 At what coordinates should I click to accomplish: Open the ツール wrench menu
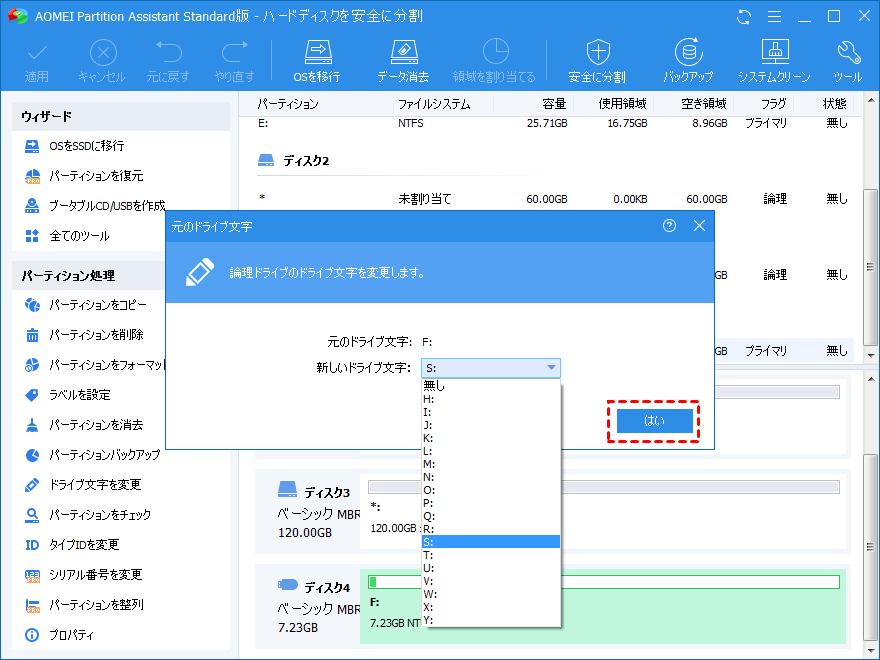(x=848, y=61)
